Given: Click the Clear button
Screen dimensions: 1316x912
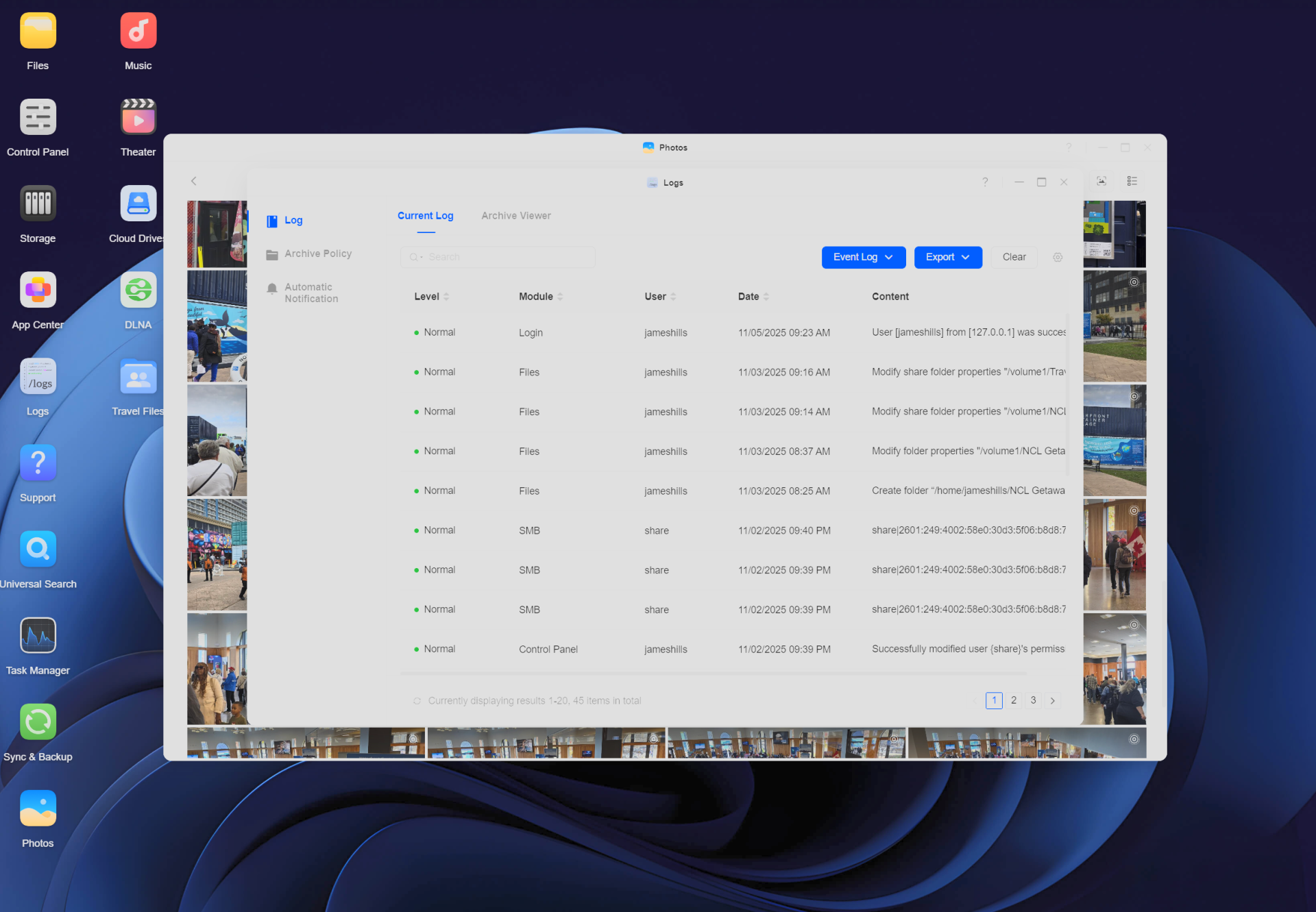Looking at the screenshot, I should pyautogui.click(x=1014, y=257).
